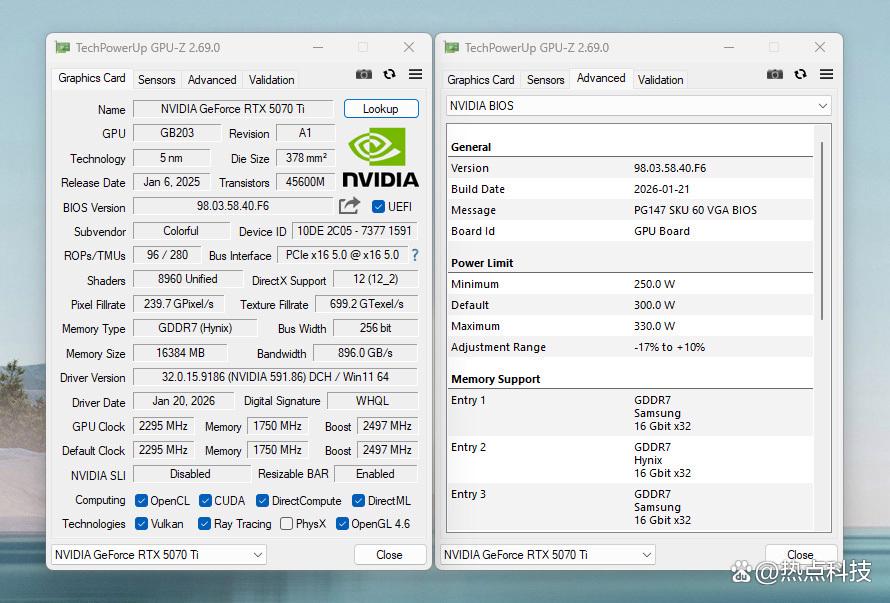Click Adjustment Range value -17% to +10%
The width and height of the screenshot is (890, 603).
click(669, 347)
